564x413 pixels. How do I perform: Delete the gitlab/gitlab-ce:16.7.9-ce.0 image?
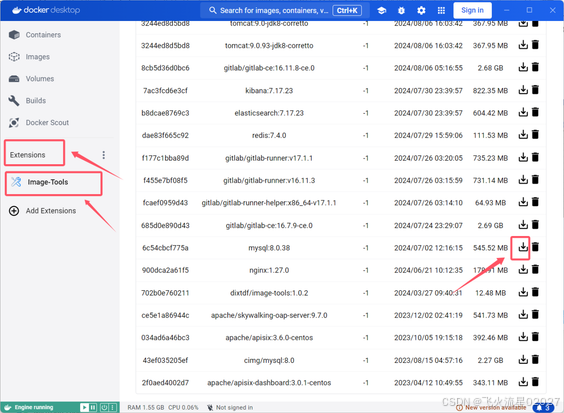(x=536, y=225)
